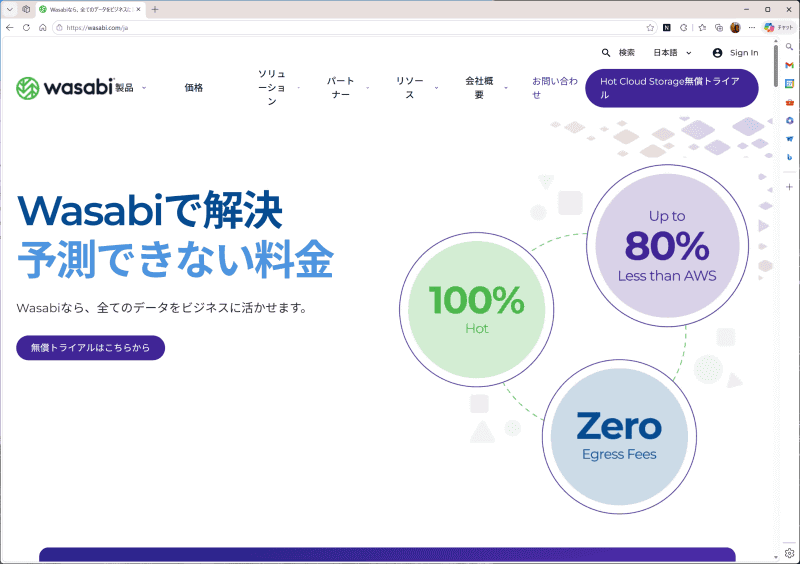
Task: Click the Zero Egress Fees circle
Action: point(619,437)
